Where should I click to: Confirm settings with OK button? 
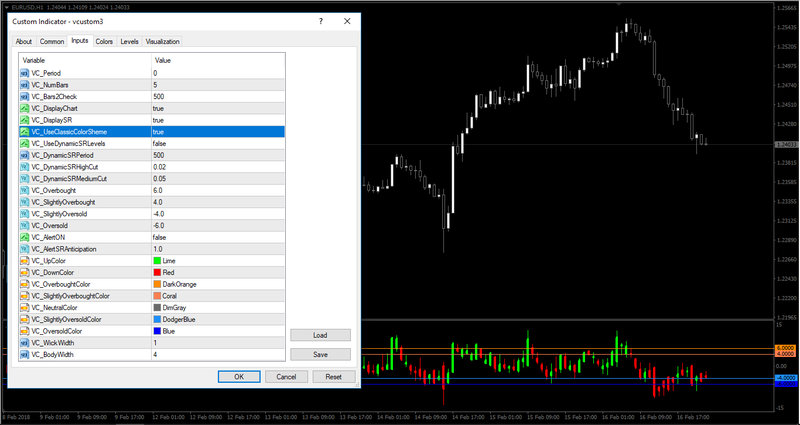[x=239, y=377]
